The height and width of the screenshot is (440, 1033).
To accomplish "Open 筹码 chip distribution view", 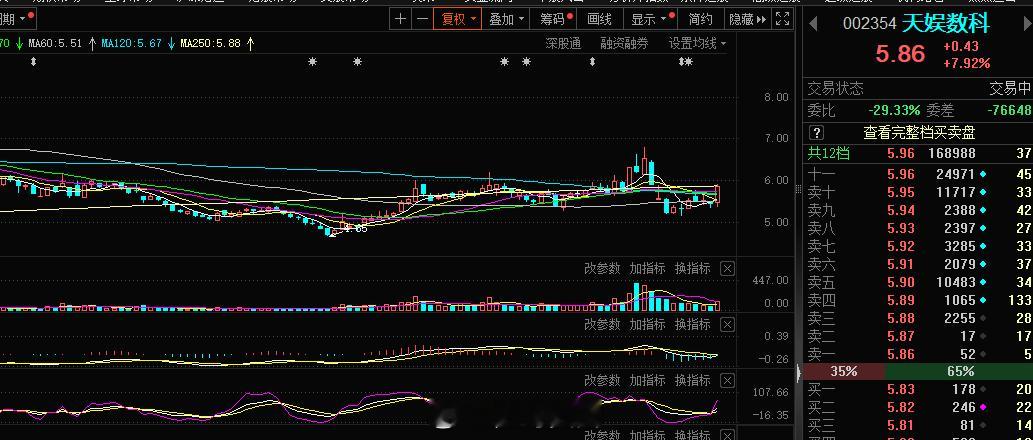I will point(555,19).
